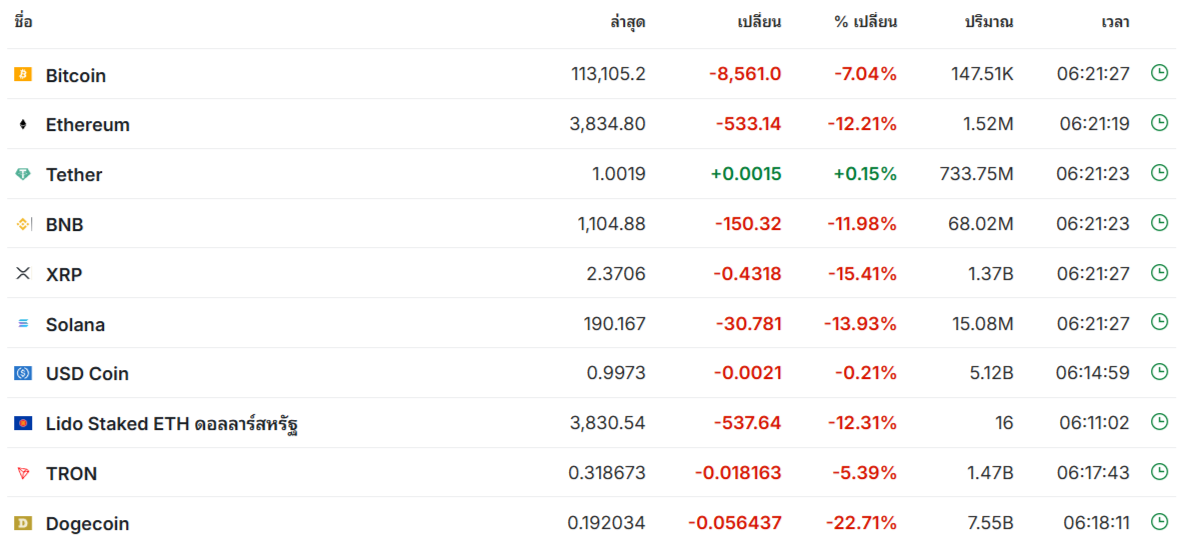
Task: Open the Bitcoin name link
Action: pyautogui.click(x=76, y=75)
